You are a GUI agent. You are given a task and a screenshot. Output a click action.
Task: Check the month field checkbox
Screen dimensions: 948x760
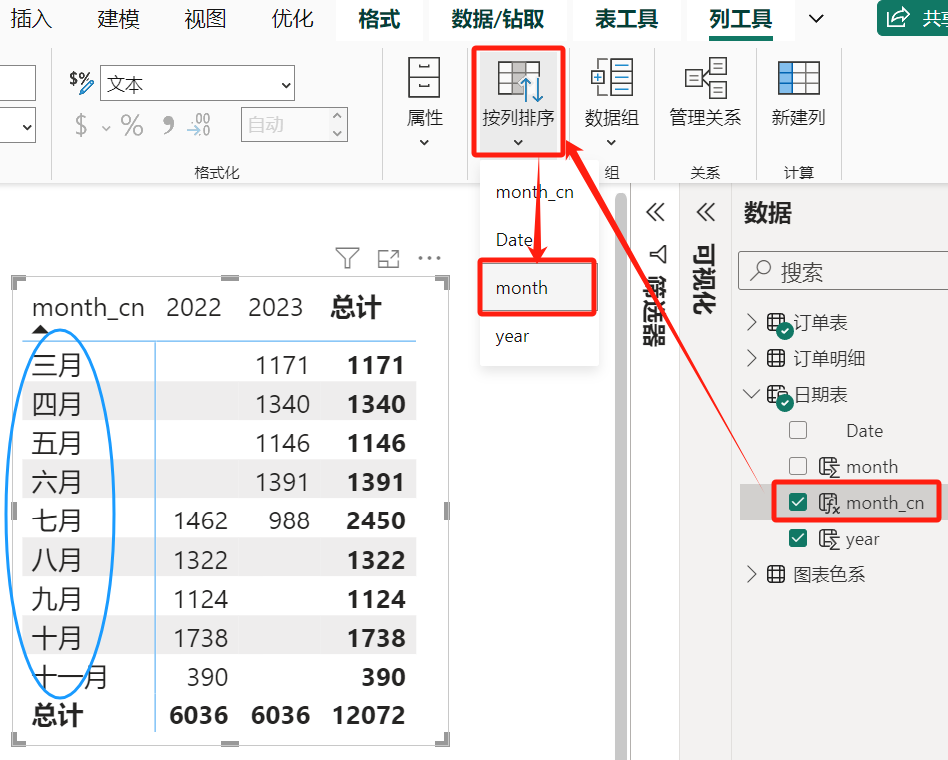click(x=798, y=466)
